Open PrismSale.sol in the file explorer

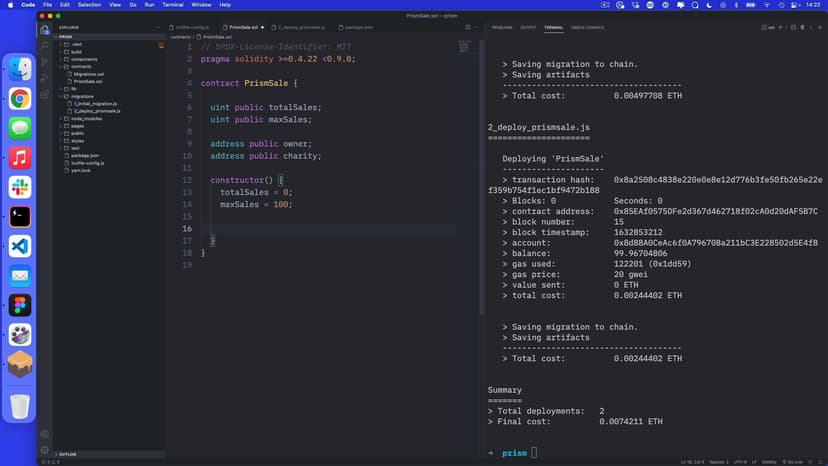tap(90, 81)
